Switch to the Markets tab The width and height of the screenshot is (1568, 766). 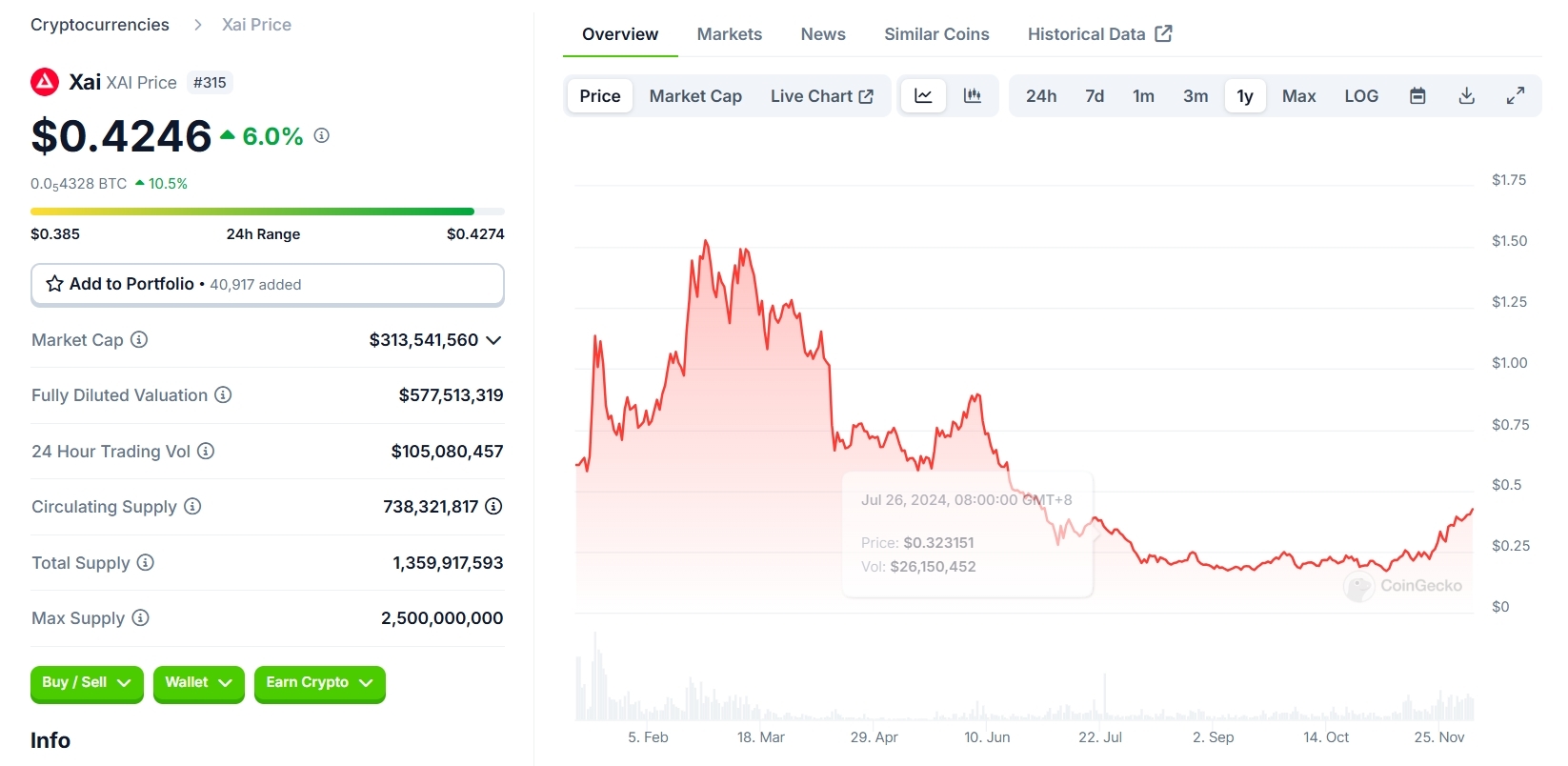(x=730, y=34)
